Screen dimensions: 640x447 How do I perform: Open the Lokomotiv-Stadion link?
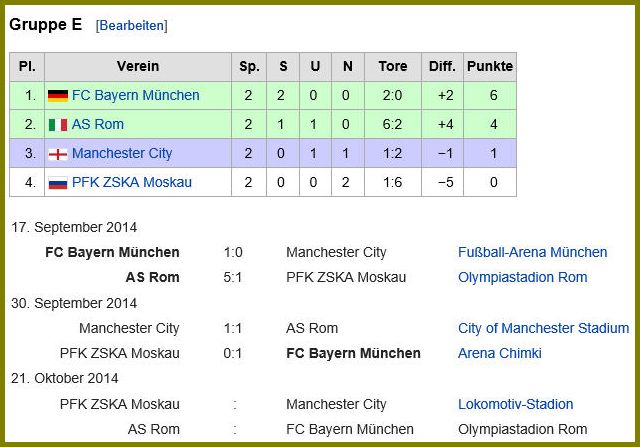click(x=516, y=405)
